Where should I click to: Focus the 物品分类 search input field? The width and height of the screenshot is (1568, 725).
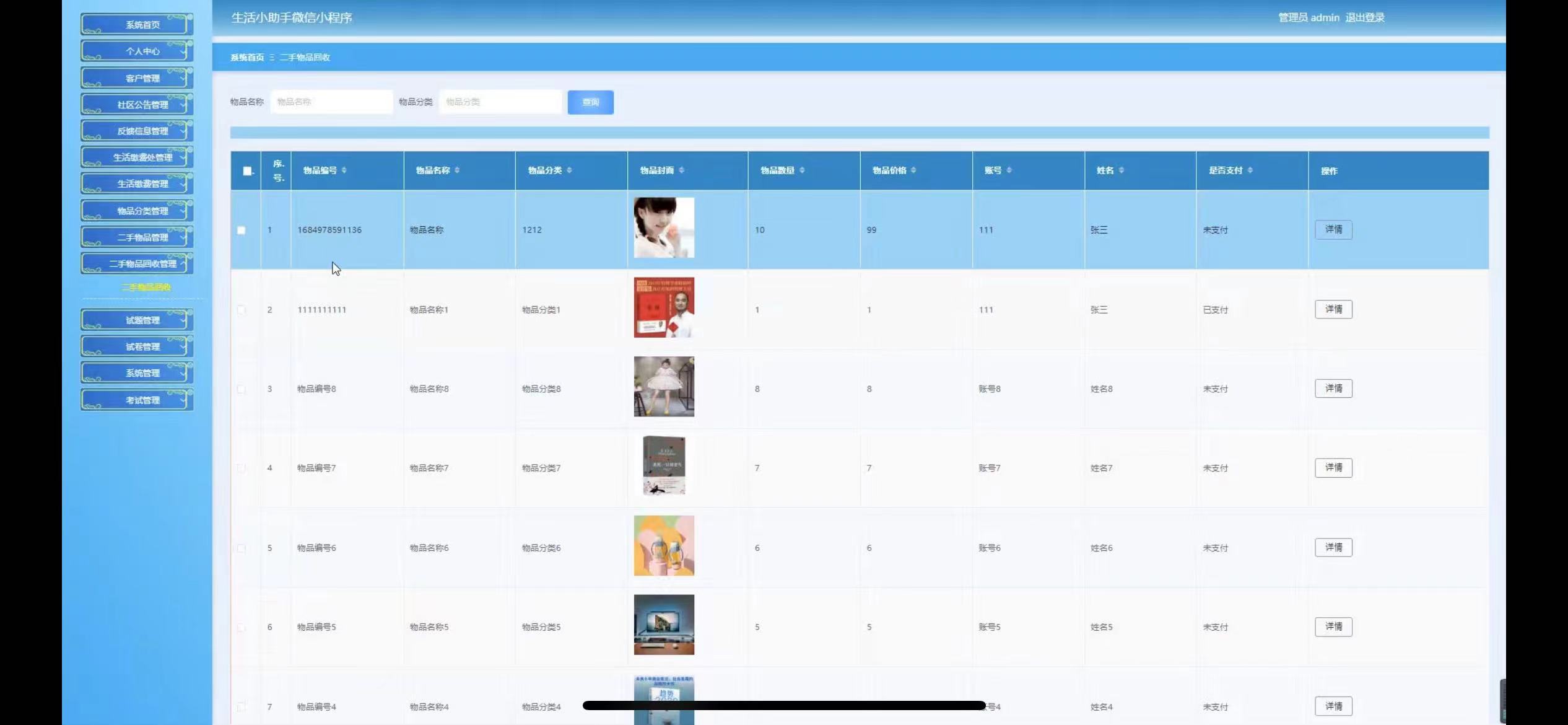pos(500,102)
